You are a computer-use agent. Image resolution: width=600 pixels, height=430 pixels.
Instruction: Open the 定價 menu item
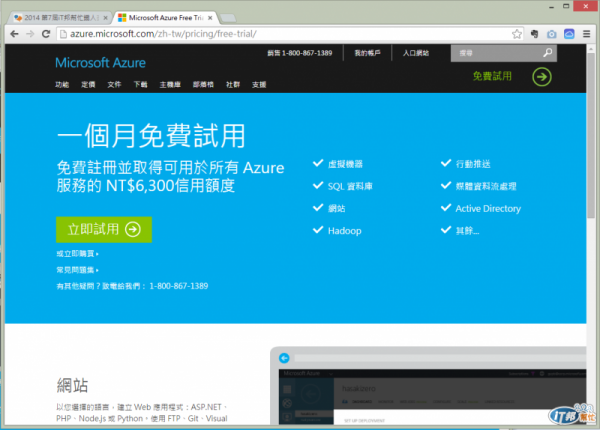click(x=88, y=85)
